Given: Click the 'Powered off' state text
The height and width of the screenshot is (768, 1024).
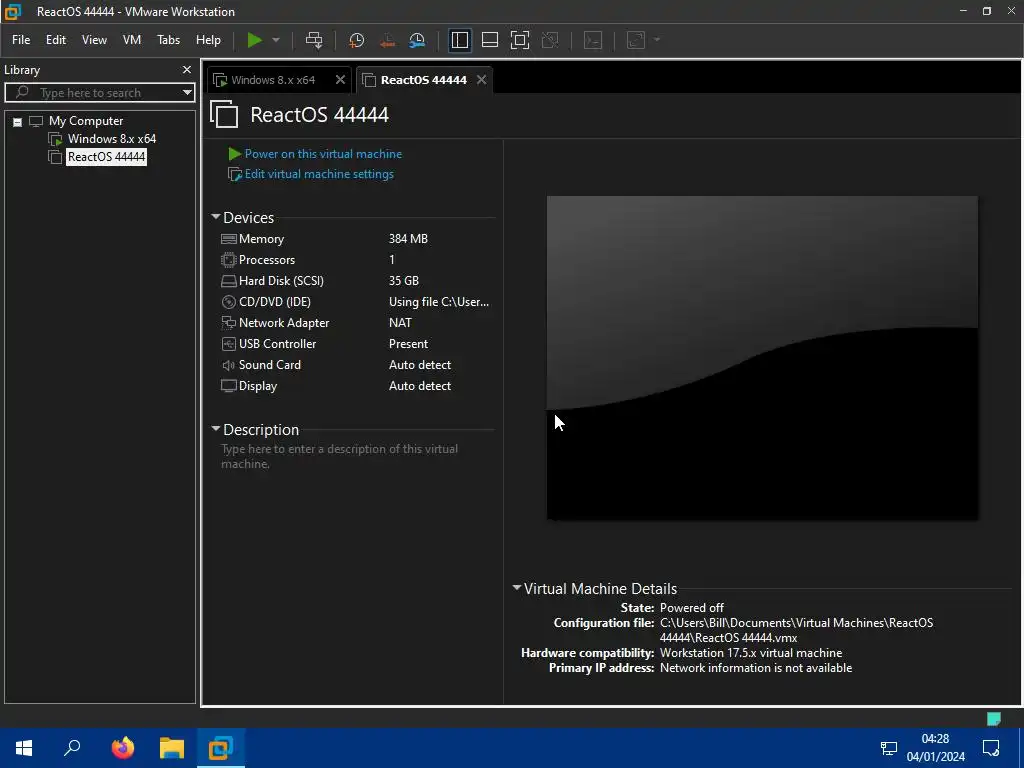Looking at the screenshot, I should click(x=692, y=608).
